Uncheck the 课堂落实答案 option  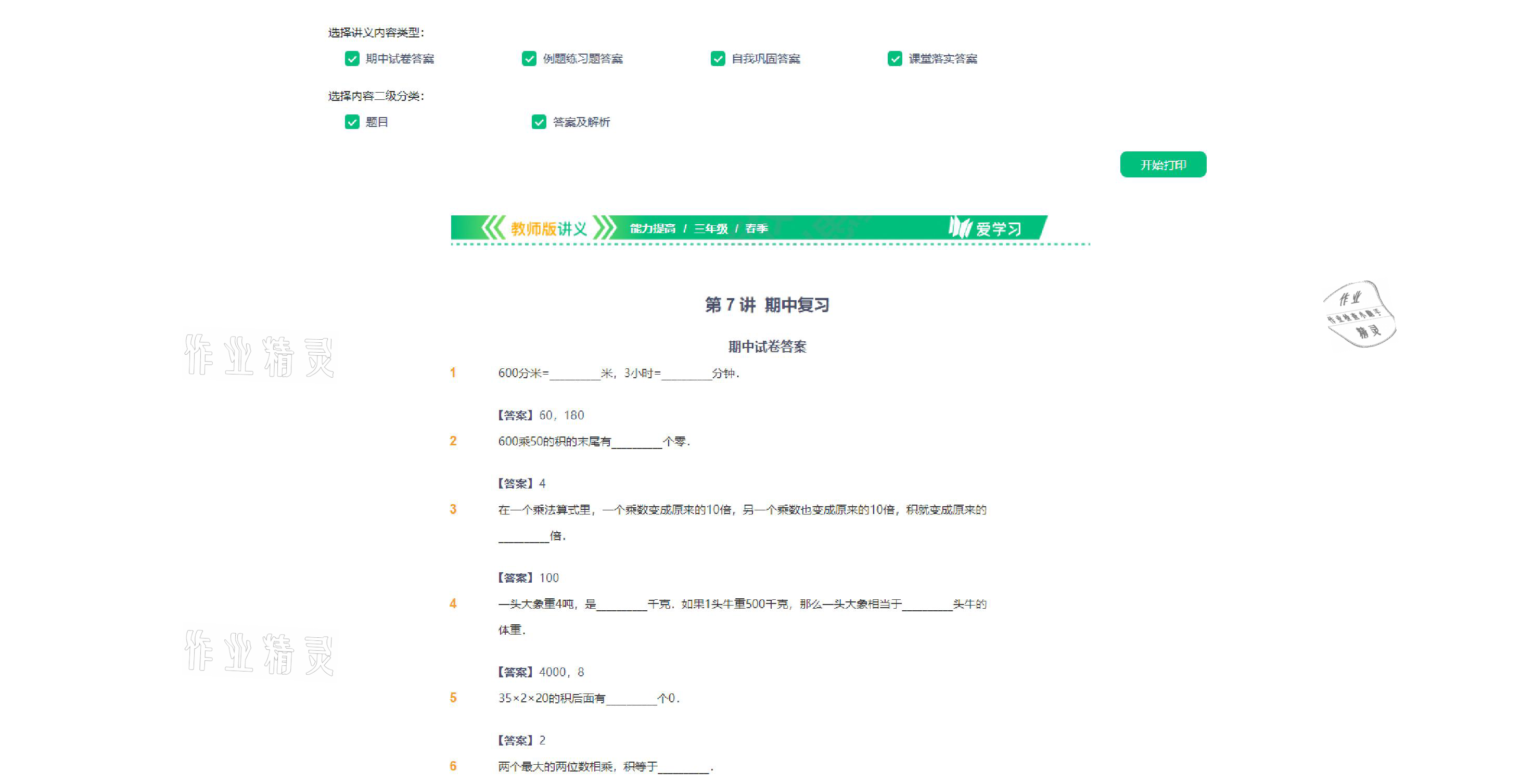pyautogui.click(x=894, y=58)
